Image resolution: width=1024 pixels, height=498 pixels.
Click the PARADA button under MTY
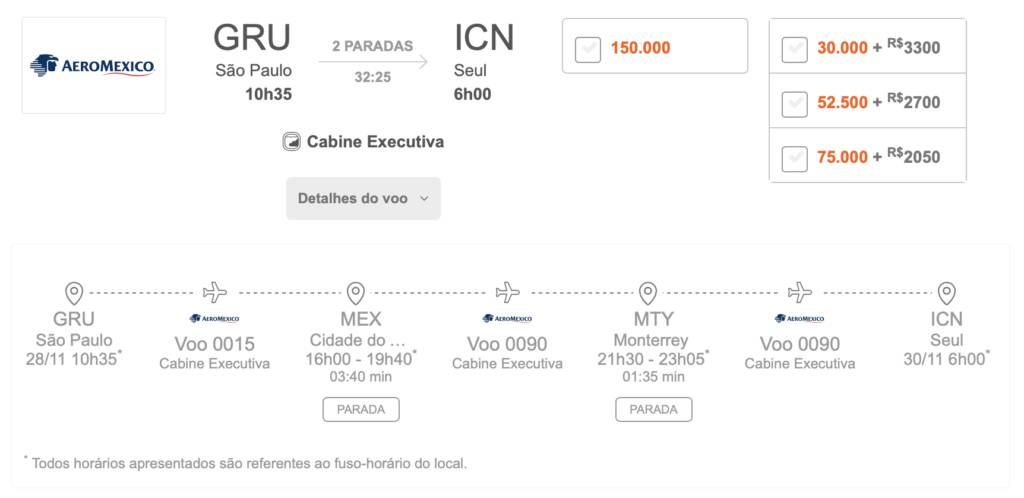point(653,410)
